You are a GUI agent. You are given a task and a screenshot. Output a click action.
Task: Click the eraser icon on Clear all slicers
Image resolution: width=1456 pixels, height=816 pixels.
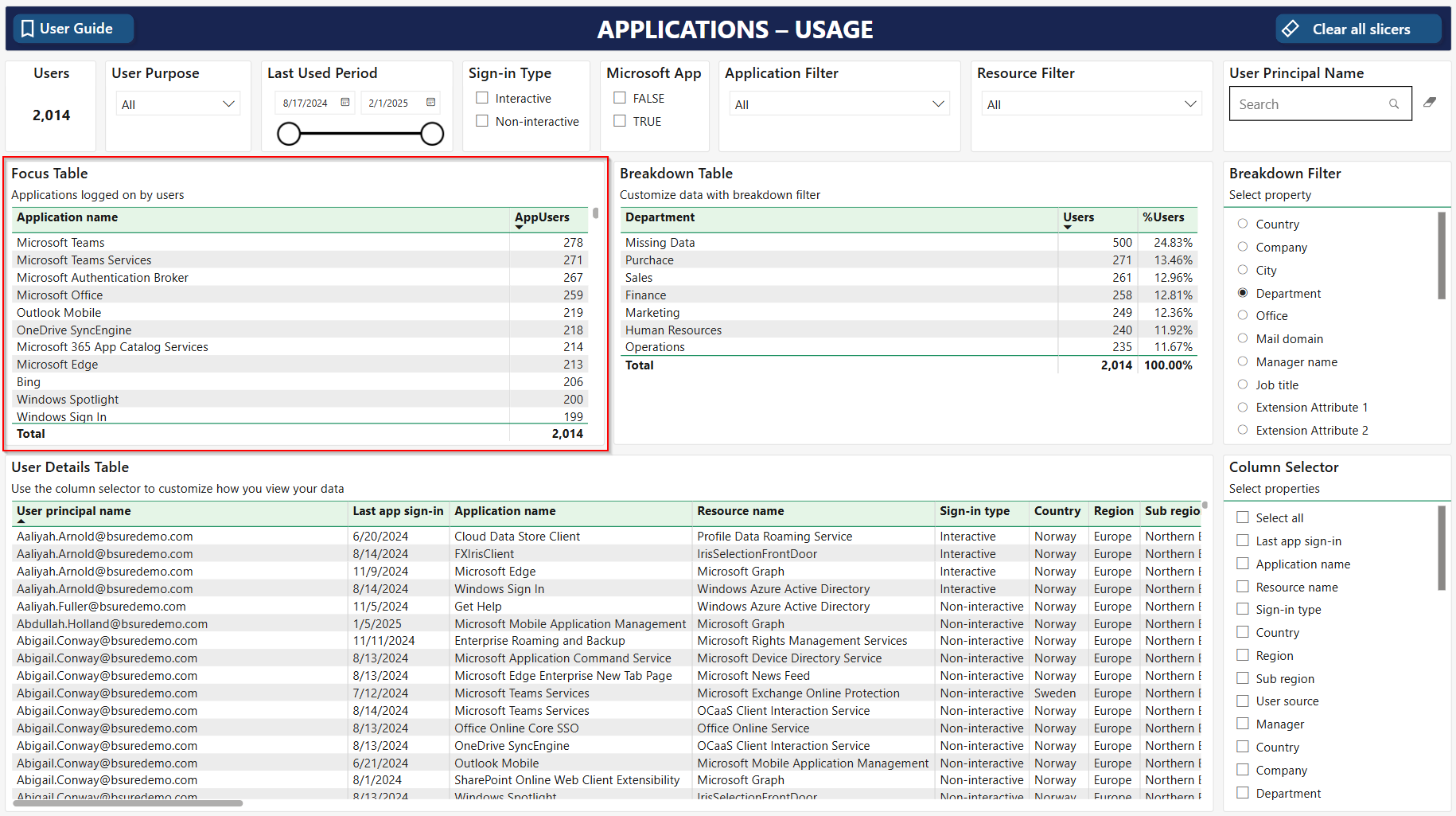tap(1291, 29)
